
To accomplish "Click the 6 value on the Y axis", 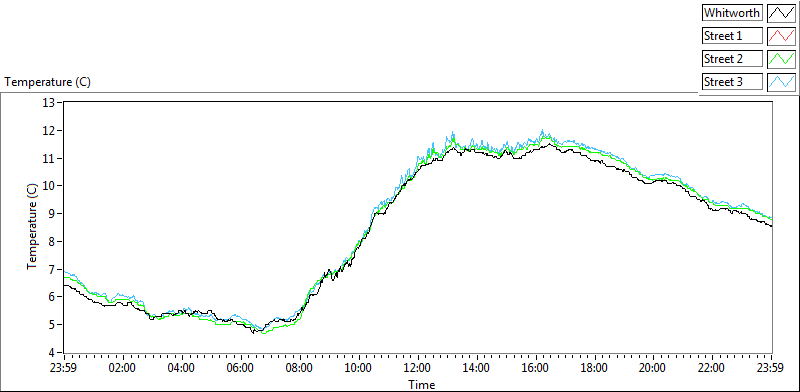I will (x=53, y=297).
